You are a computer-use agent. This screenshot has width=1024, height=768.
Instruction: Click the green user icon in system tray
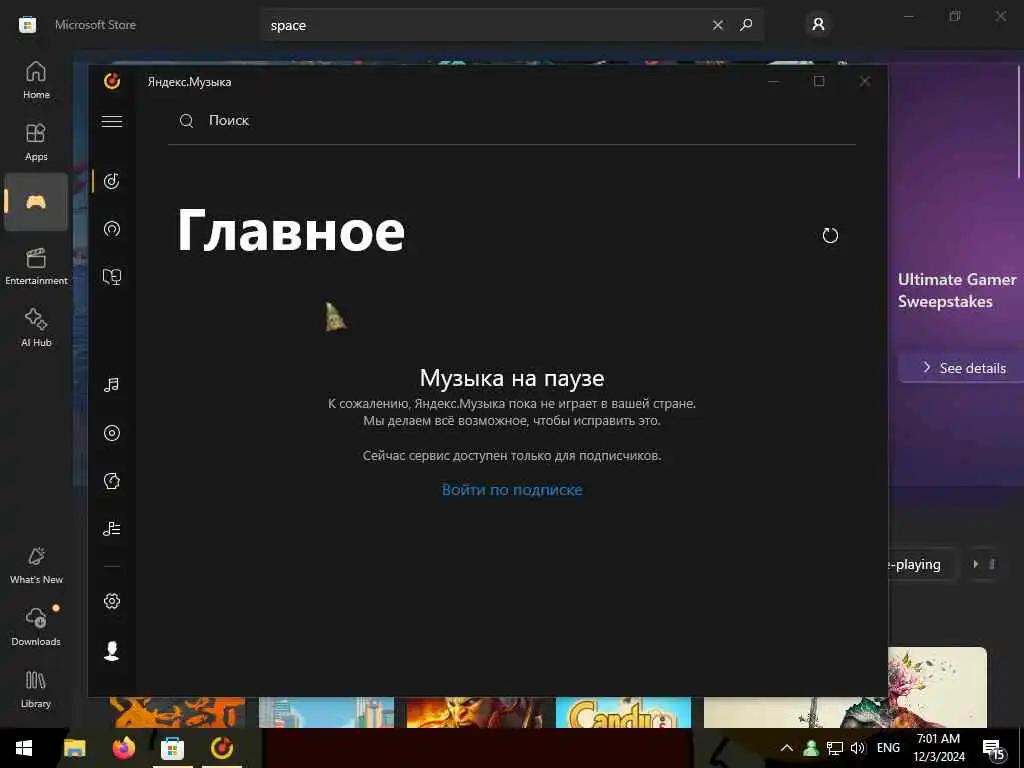(x=811, y=748)
